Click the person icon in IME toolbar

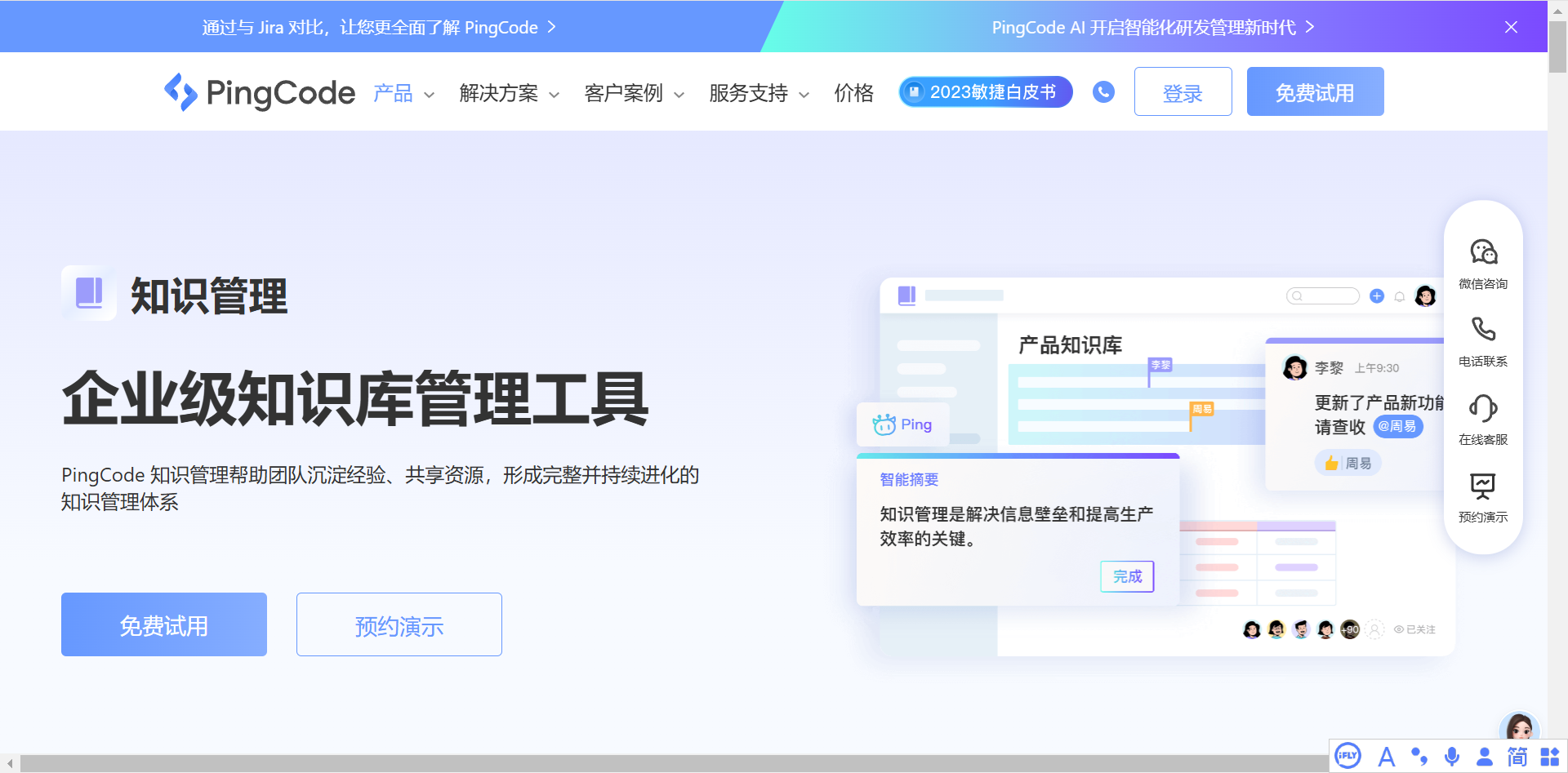coord(1485,757)
